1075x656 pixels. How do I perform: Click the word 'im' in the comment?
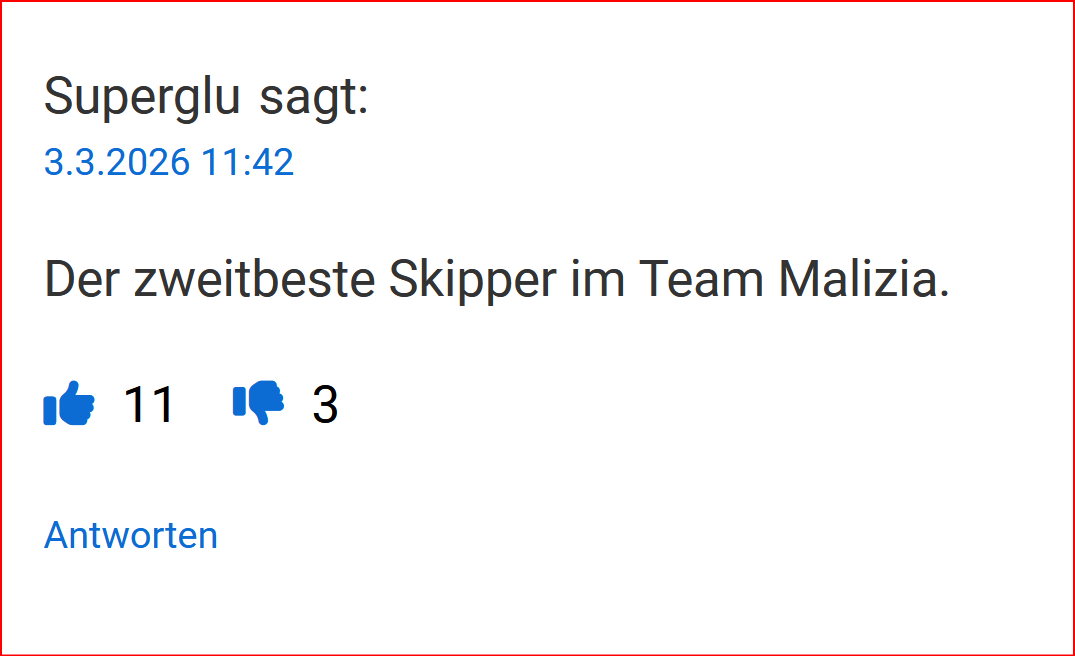tap(597, 279)
